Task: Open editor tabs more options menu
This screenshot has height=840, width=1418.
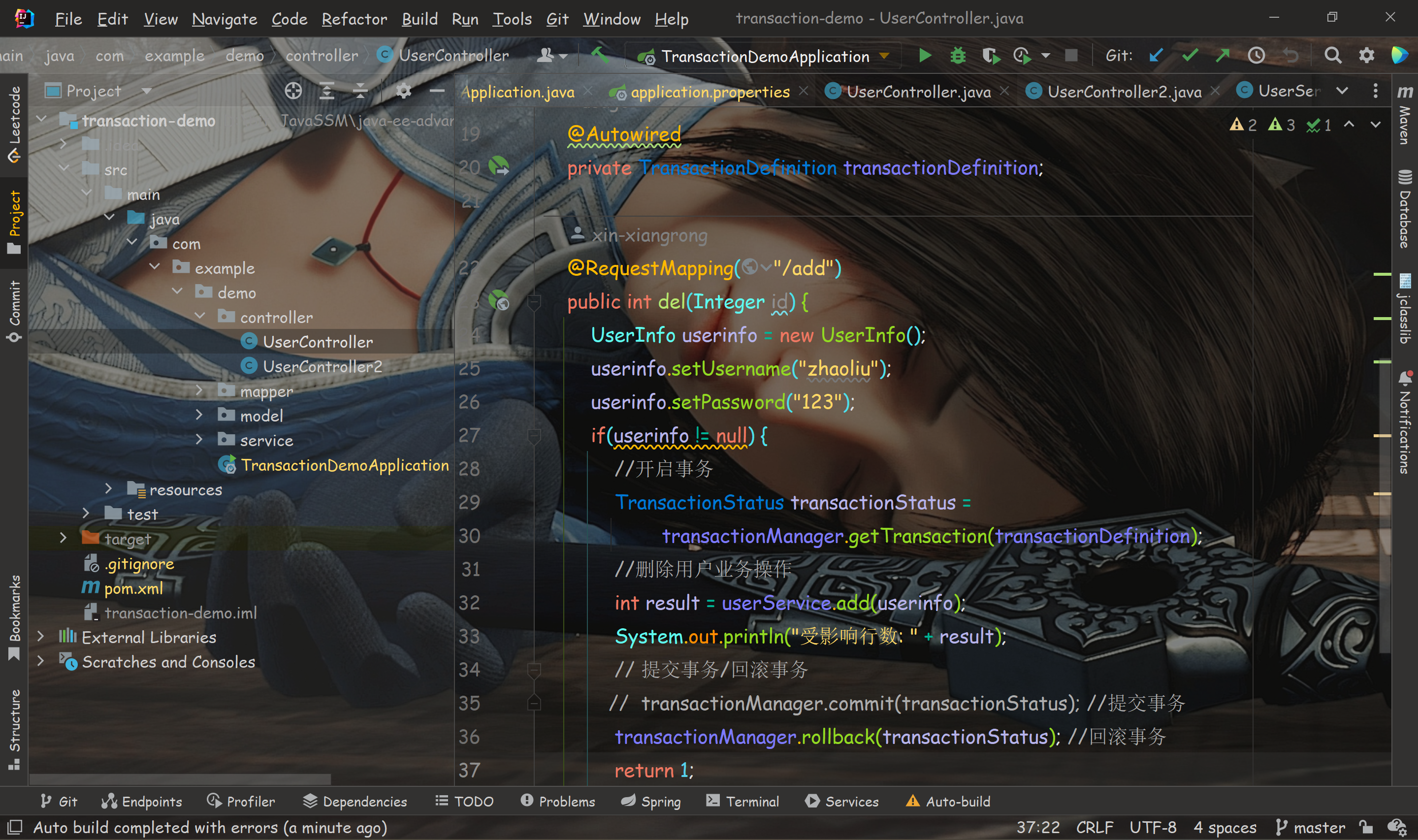Action: 1375,91
